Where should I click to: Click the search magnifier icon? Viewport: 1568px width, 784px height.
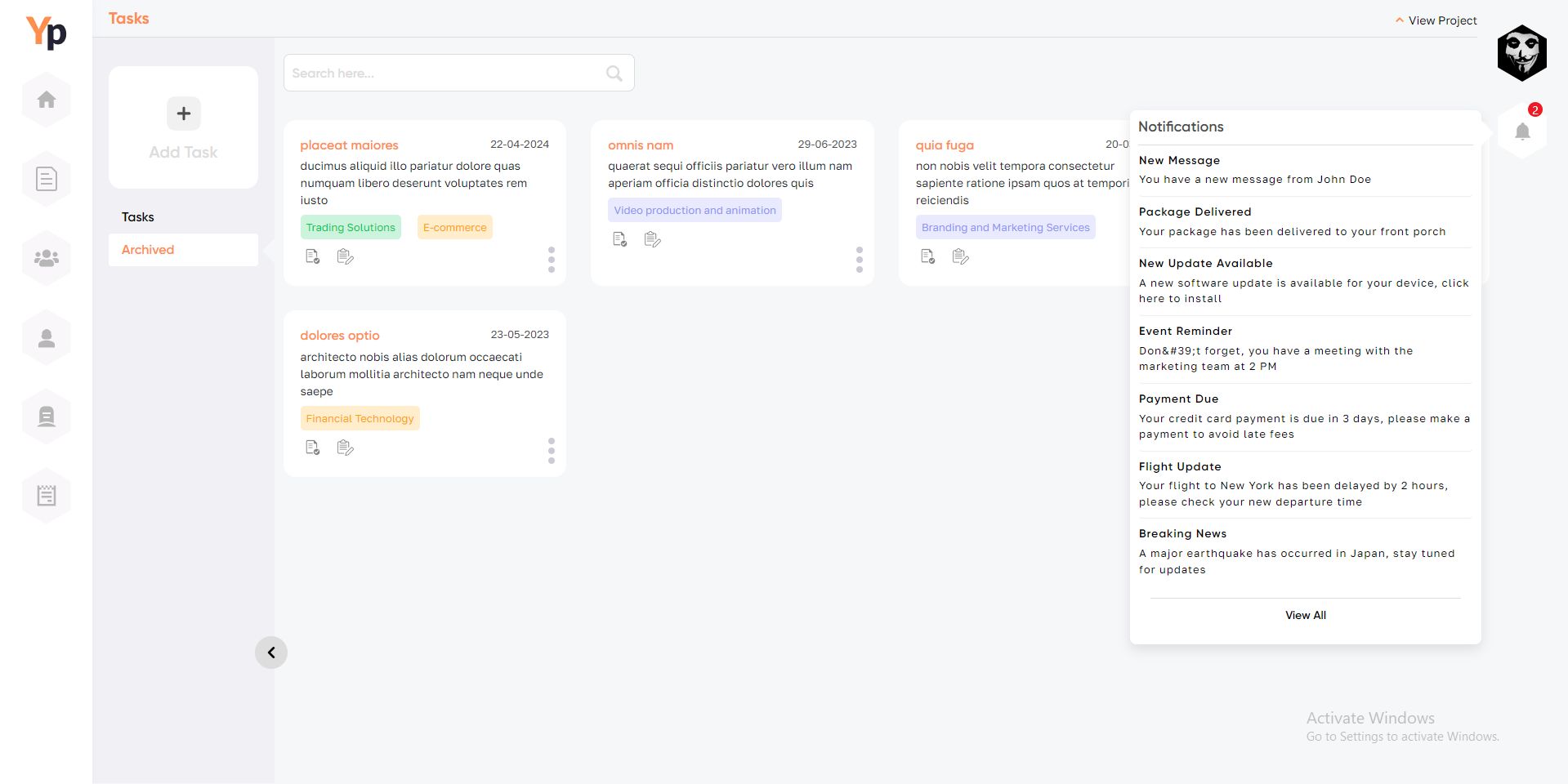pyautogui.click(x=614, y=73)
